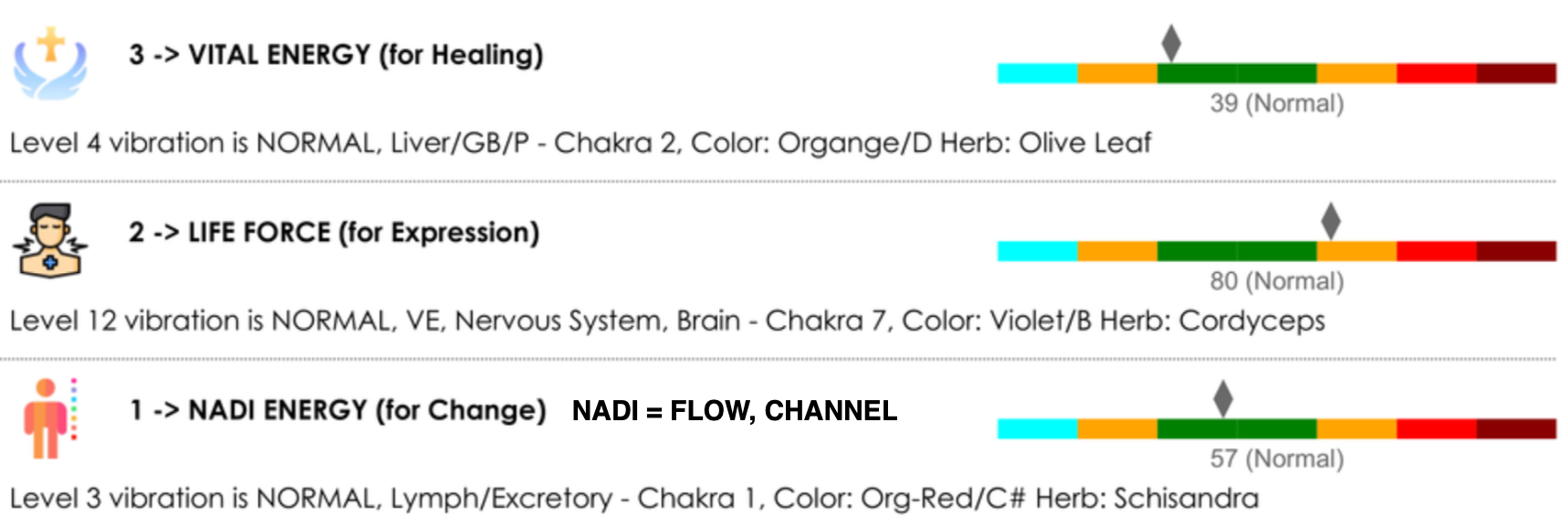
Task: Select the "1 -> NADI ENERGY (for Change)" heading
Action: click(338, 410)
